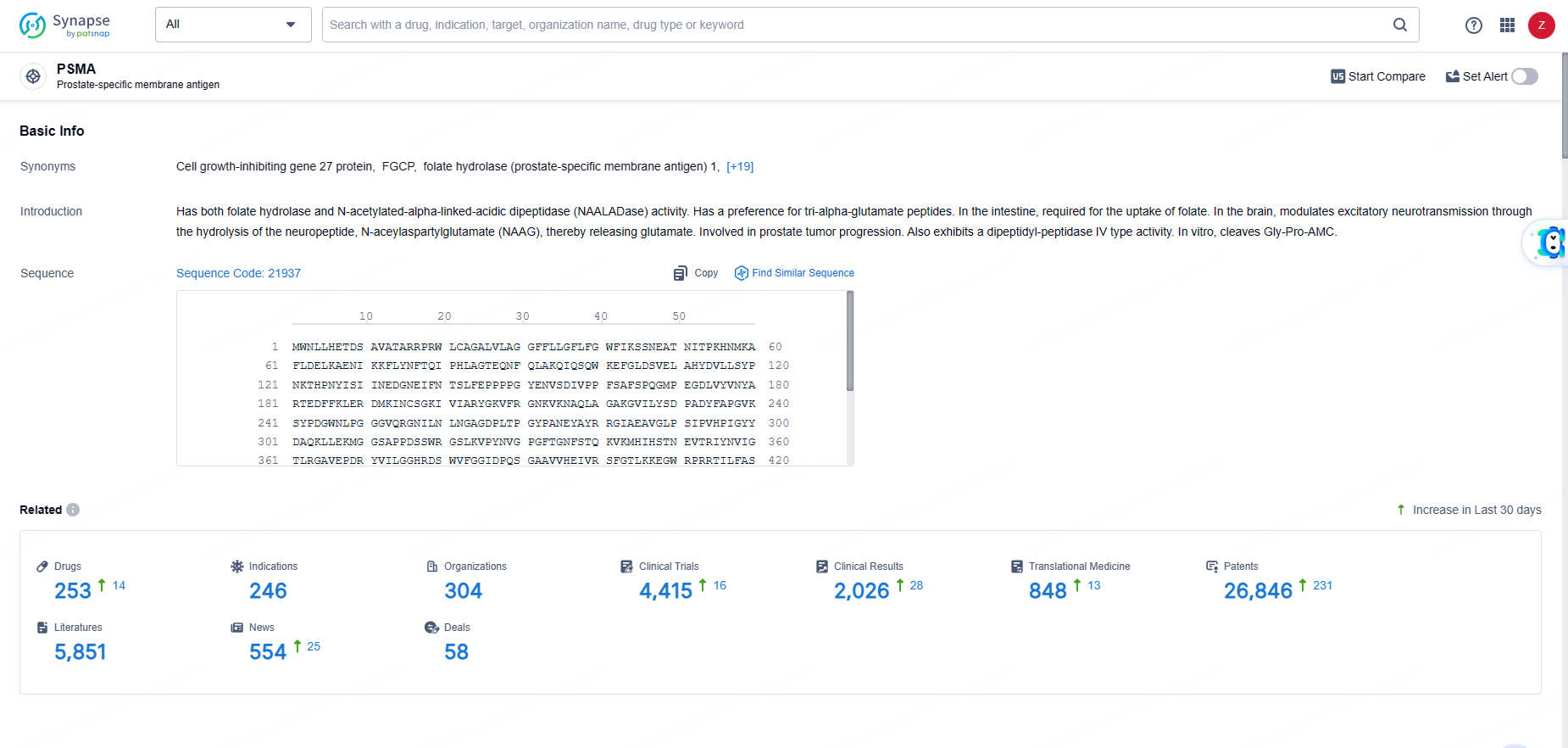Copy the protein sequence
Screen dimensions: 1568x748
click(x=696, y=273)
